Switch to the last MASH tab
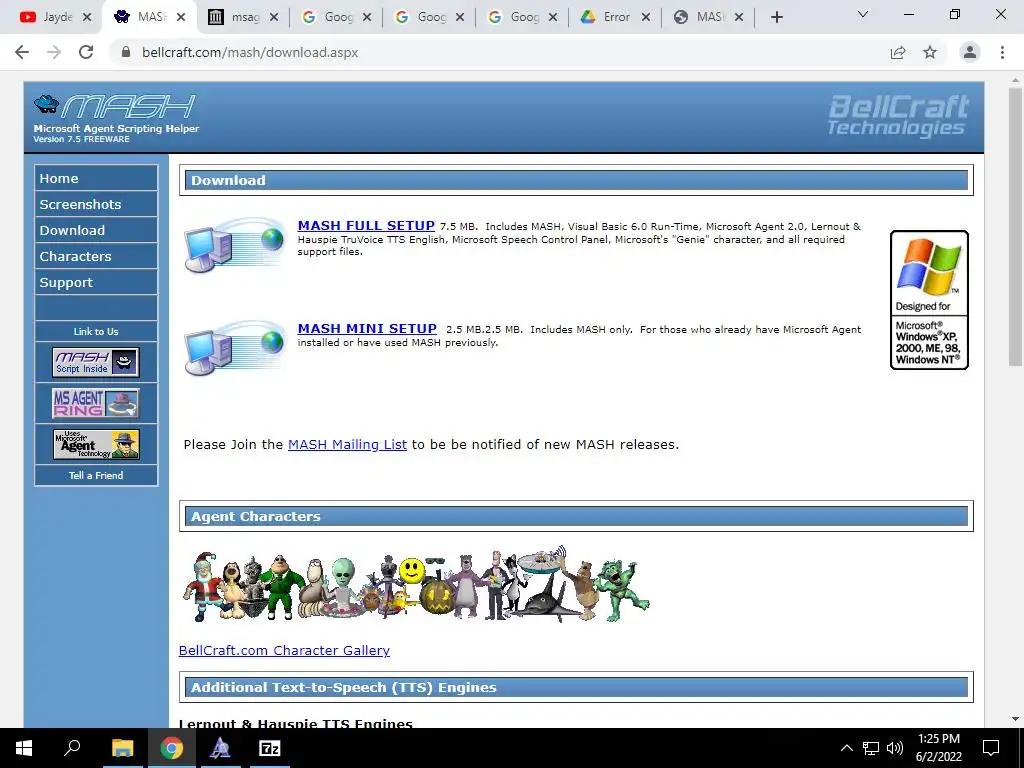This screenshot has width=1024, height=768. 708,17
